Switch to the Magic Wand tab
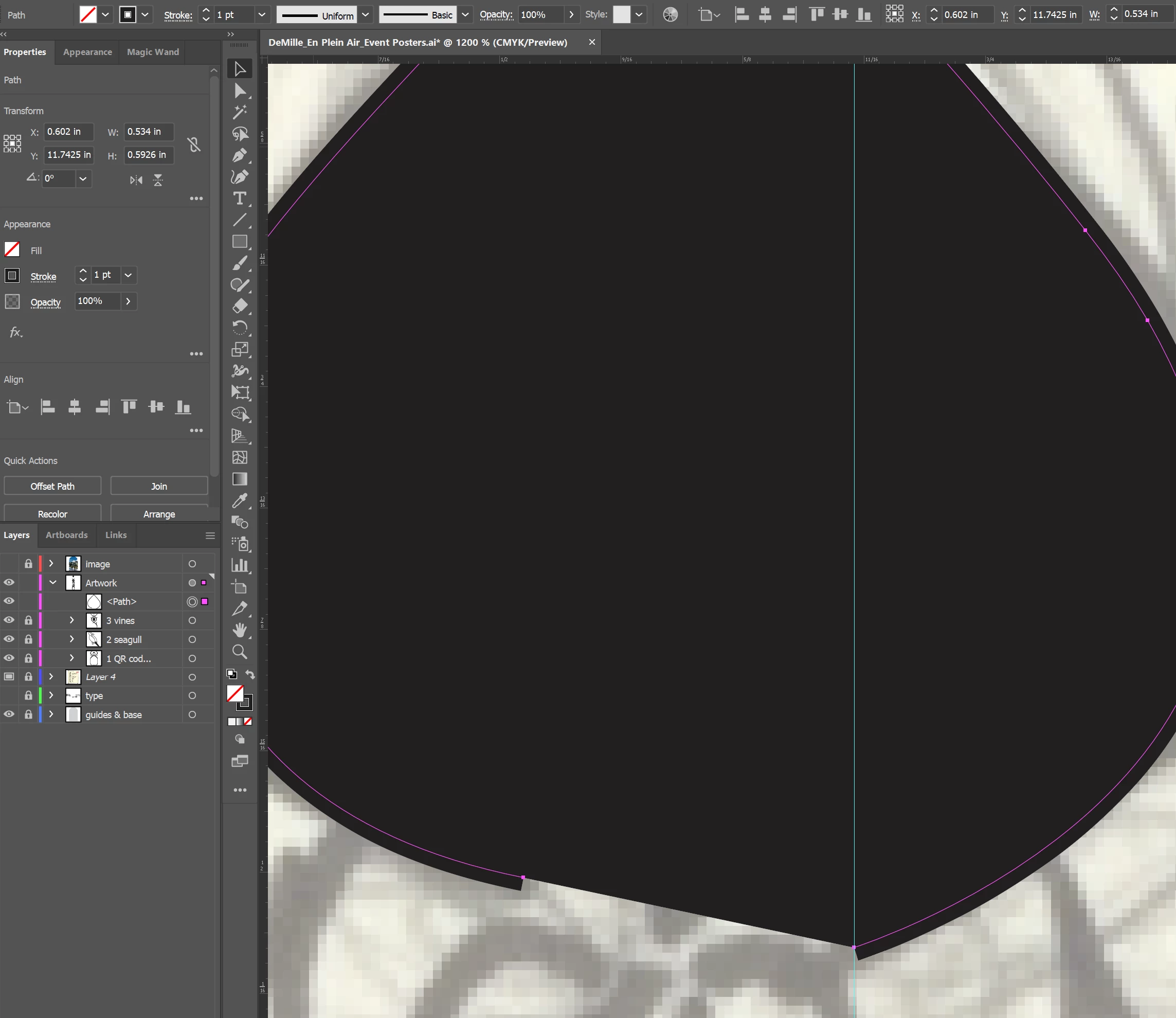The image size is (1176, 1018). coord(153,51)
